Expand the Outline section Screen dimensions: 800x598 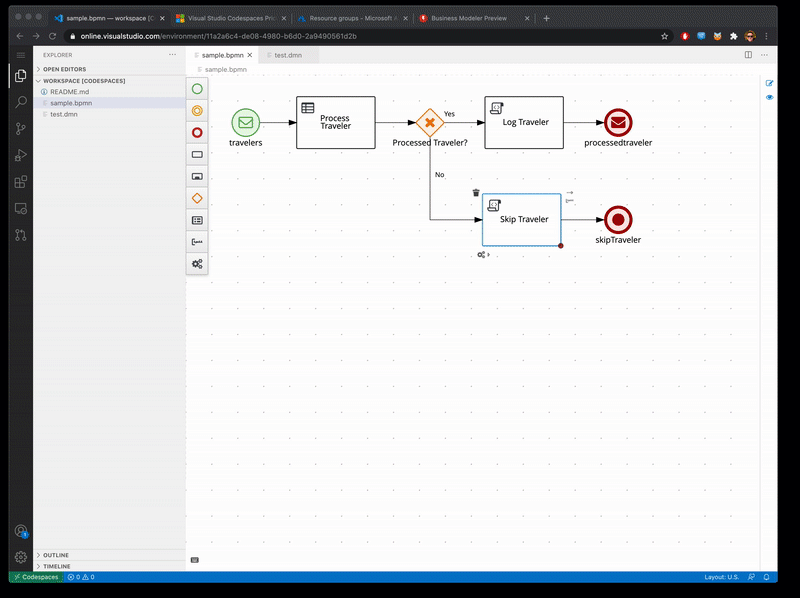click(x=56, y=555)
